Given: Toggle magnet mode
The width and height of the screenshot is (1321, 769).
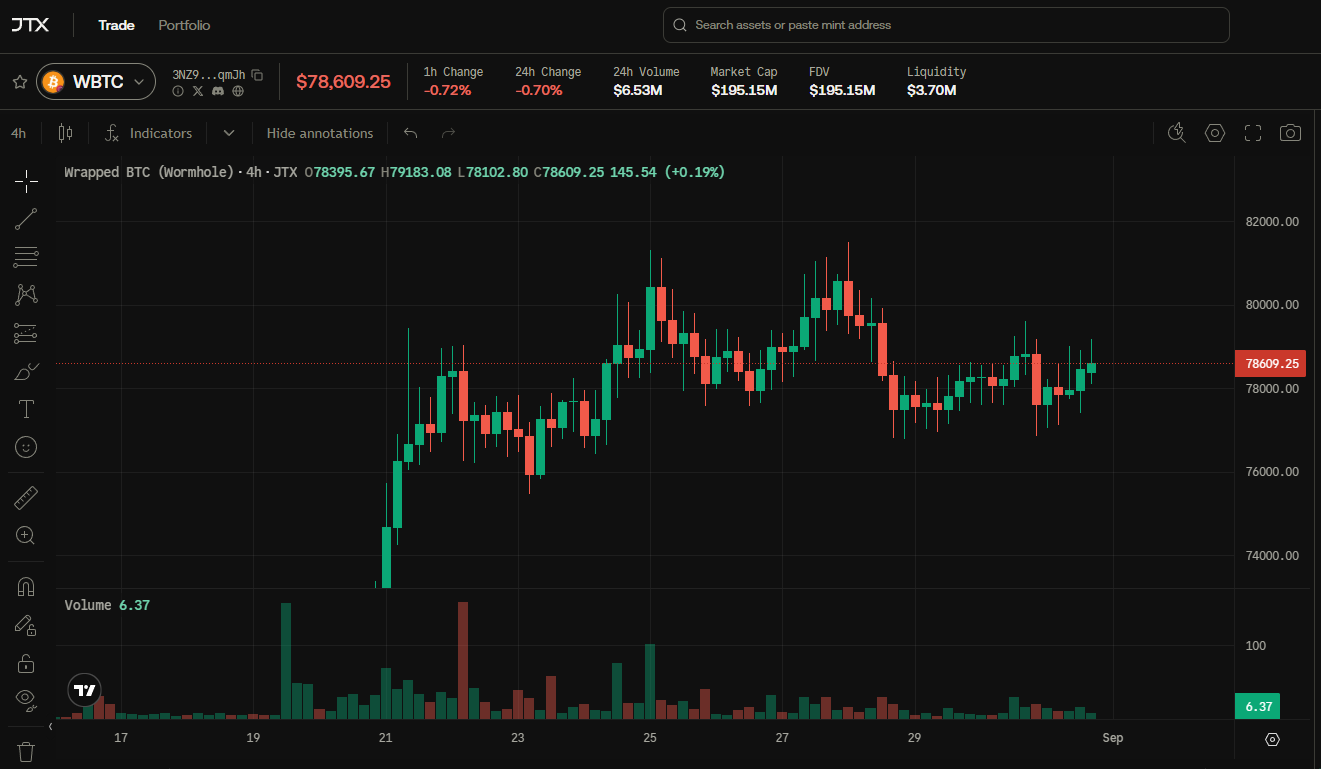Looking at the screenshot, I should [x=26, y=587].
